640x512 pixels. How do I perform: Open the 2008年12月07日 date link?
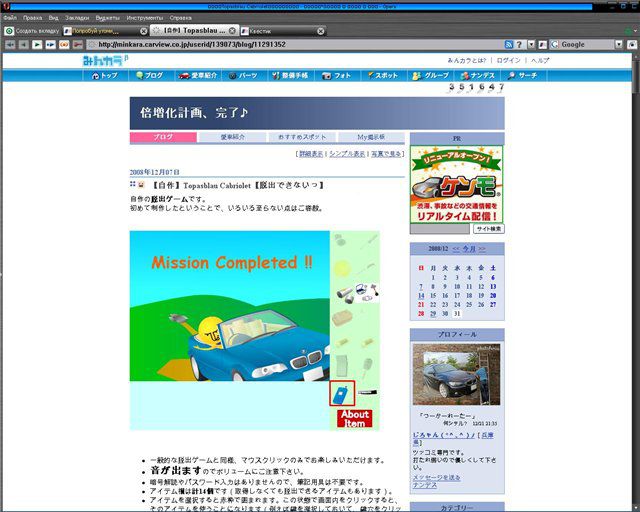pos(154,172)
